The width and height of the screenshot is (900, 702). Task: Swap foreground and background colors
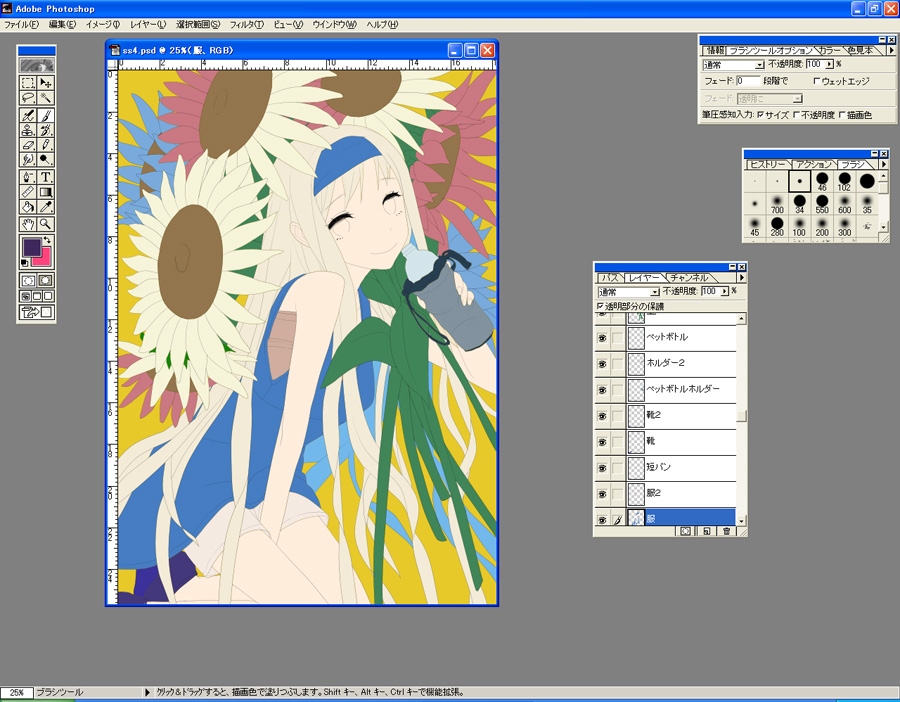click(x=48, y=240)
